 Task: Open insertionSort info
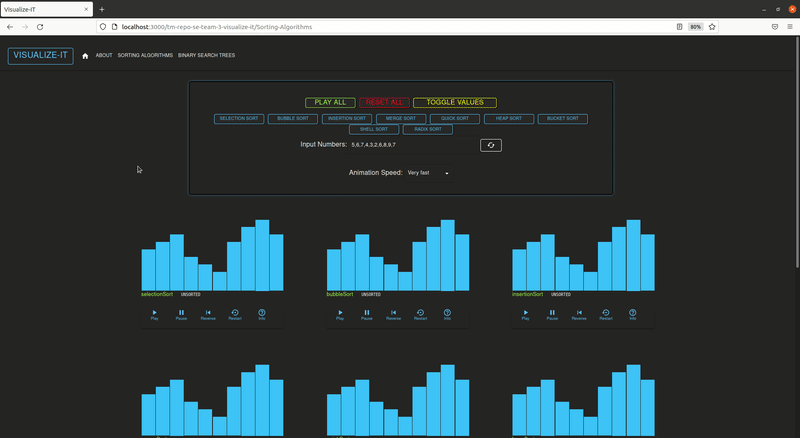633,314
